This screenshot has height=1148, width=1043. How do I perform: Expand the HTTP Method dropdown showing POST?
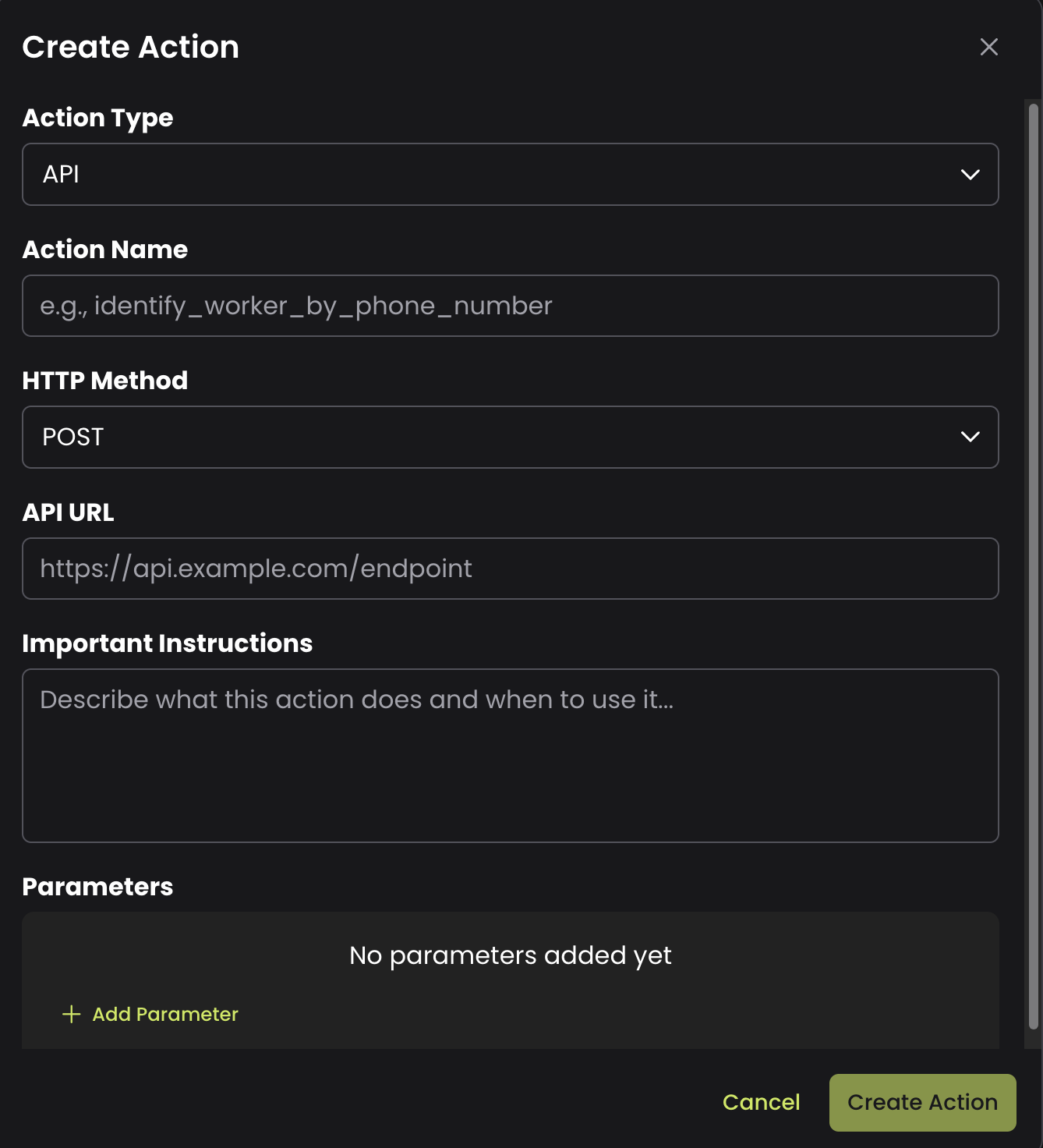coord(499,438)
